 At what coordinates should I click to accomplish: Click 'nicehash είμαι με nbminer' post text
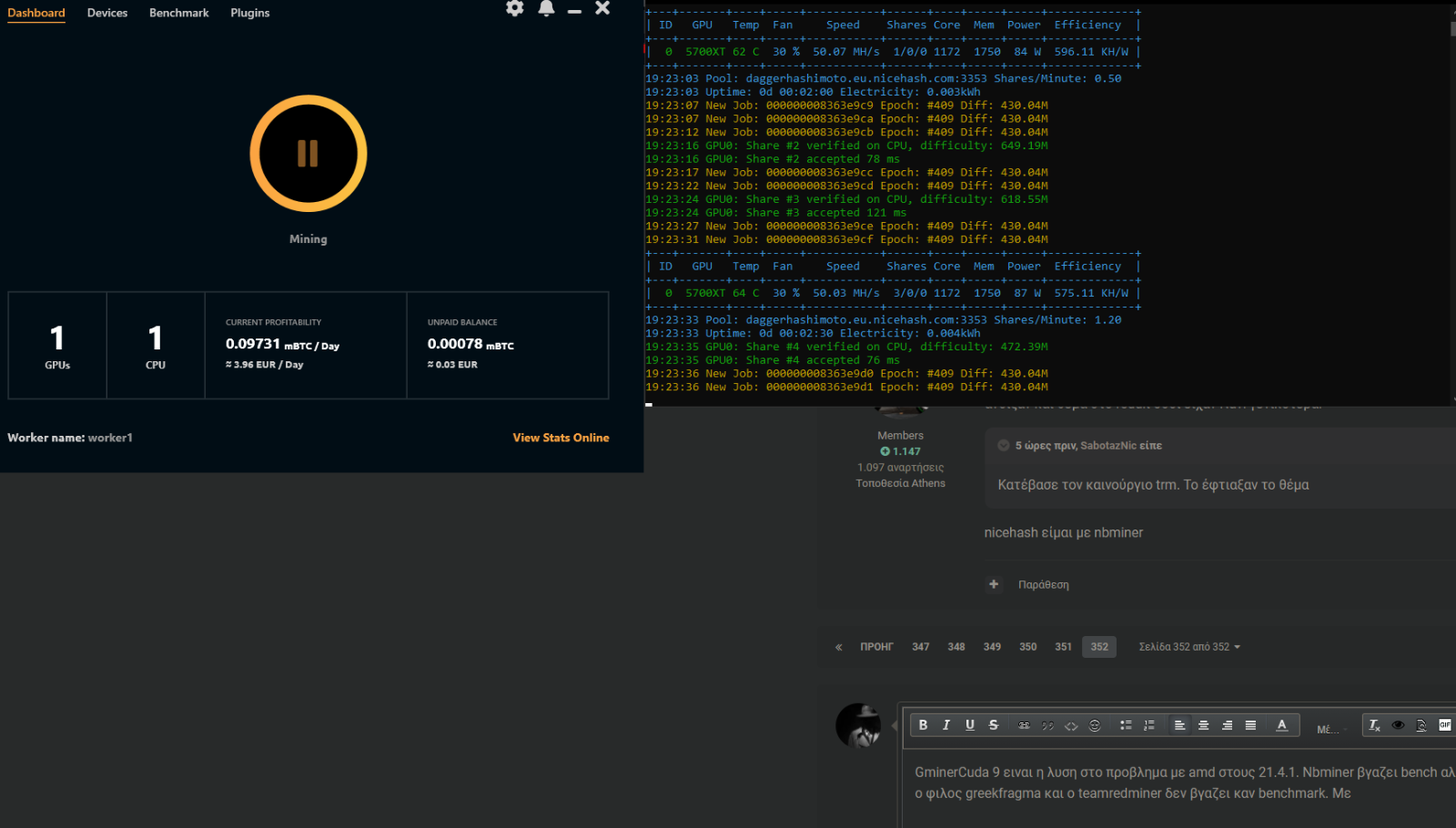click(1063, 532)
